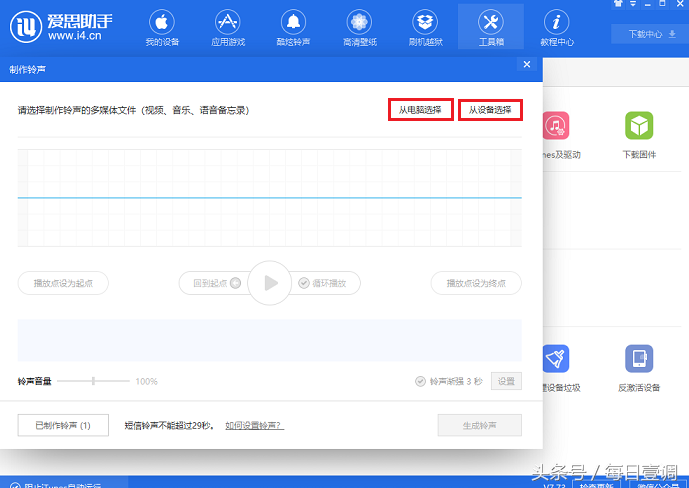Open 如何设置铃声? help link
Screen dimensions: 689x488
(254, 425)
